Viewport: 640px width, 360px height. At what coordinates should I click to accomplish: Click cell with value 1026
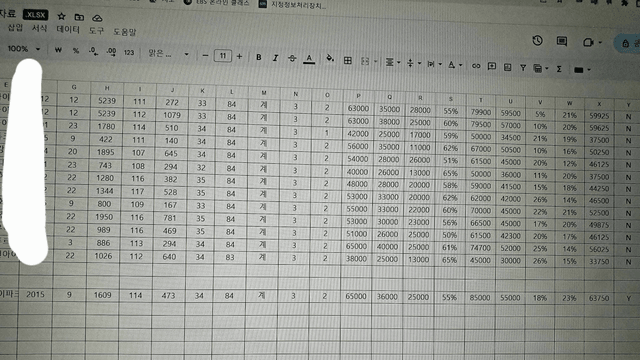(103, 256)
